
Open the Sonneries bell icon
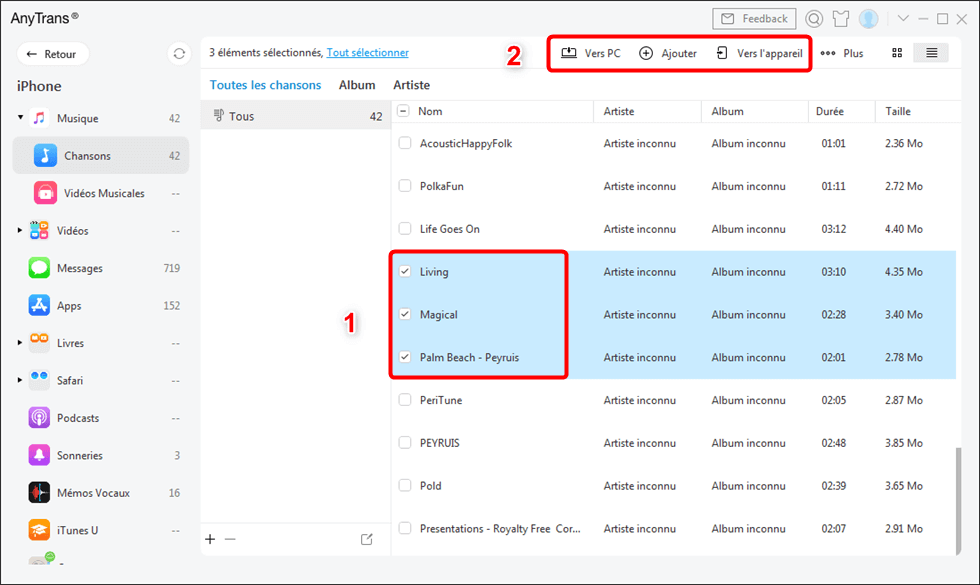tap(39, 455)
